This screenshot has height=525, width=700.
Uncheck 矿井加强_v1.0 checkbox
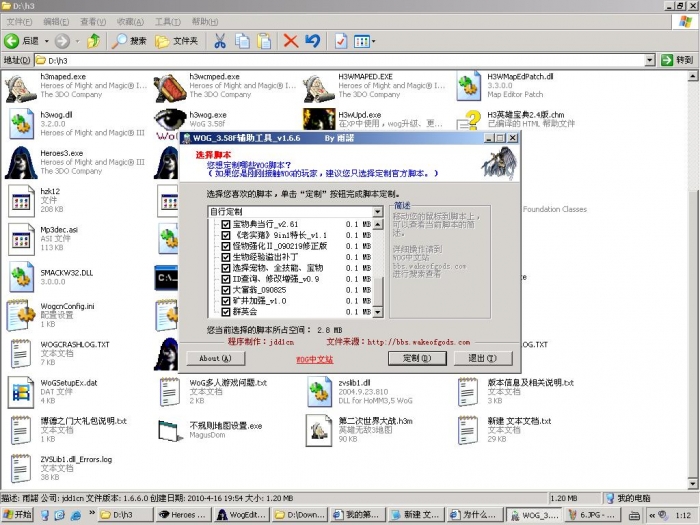pos(226,301)
